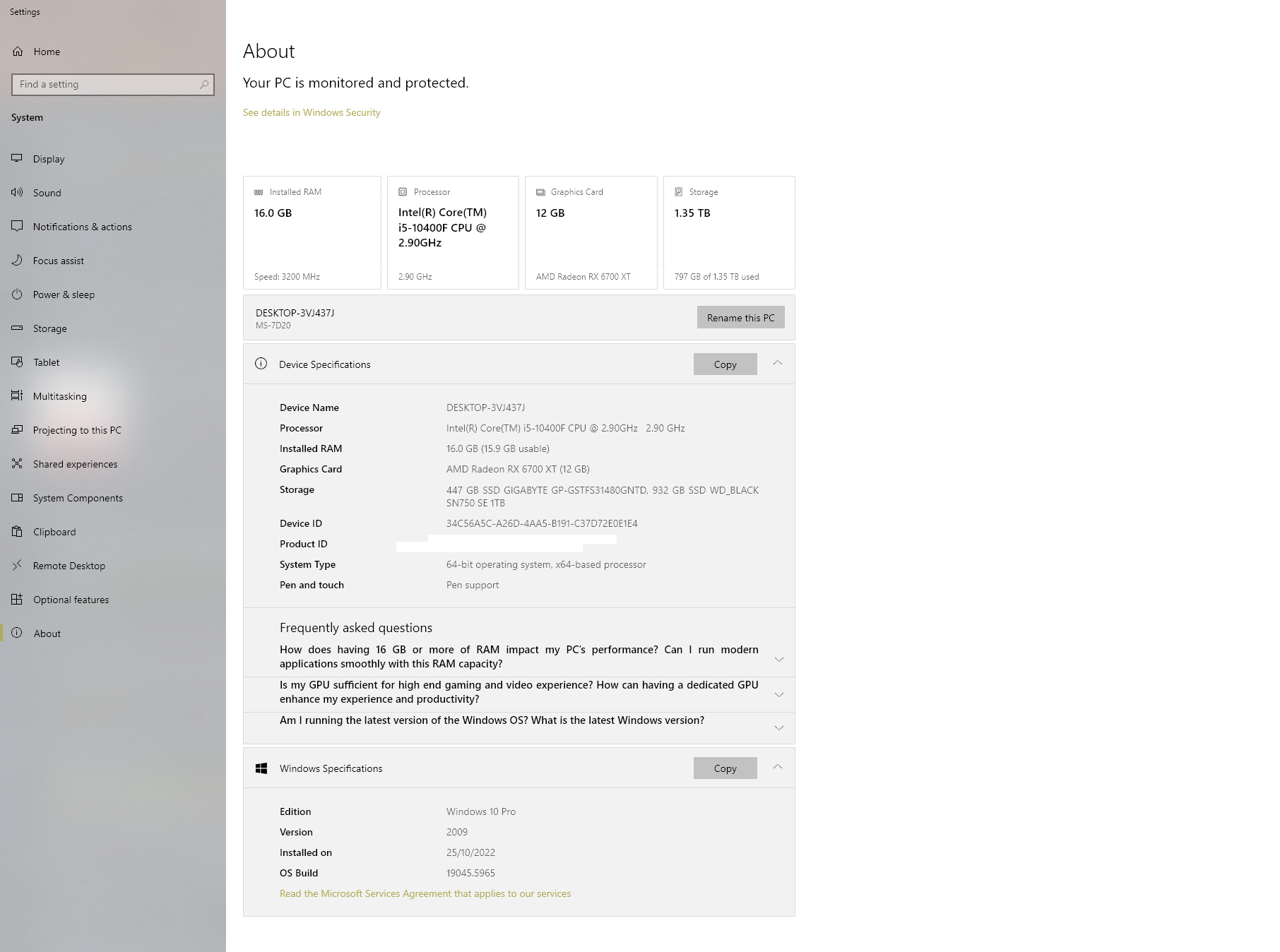Open the Shared experiences page
Screen dimensions: 1280x952
click(x=113, y=464)
